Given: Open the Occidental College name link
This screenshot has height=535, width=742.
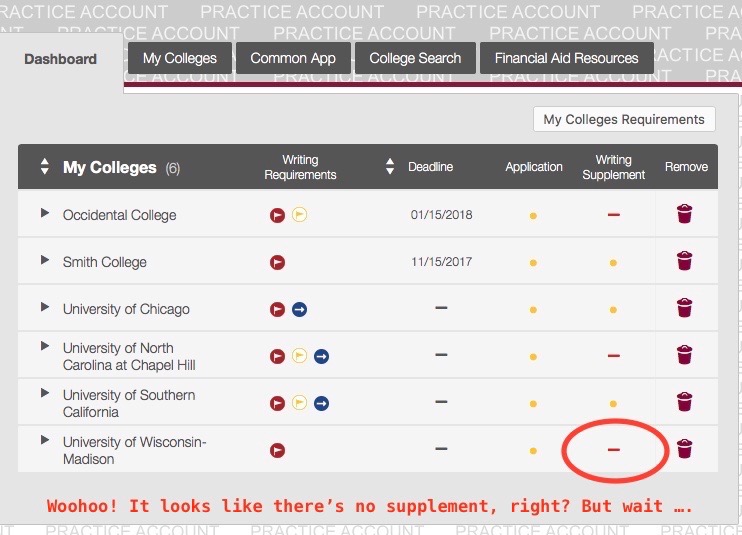Looking at the screenshot, I should [x=119, y=215].
